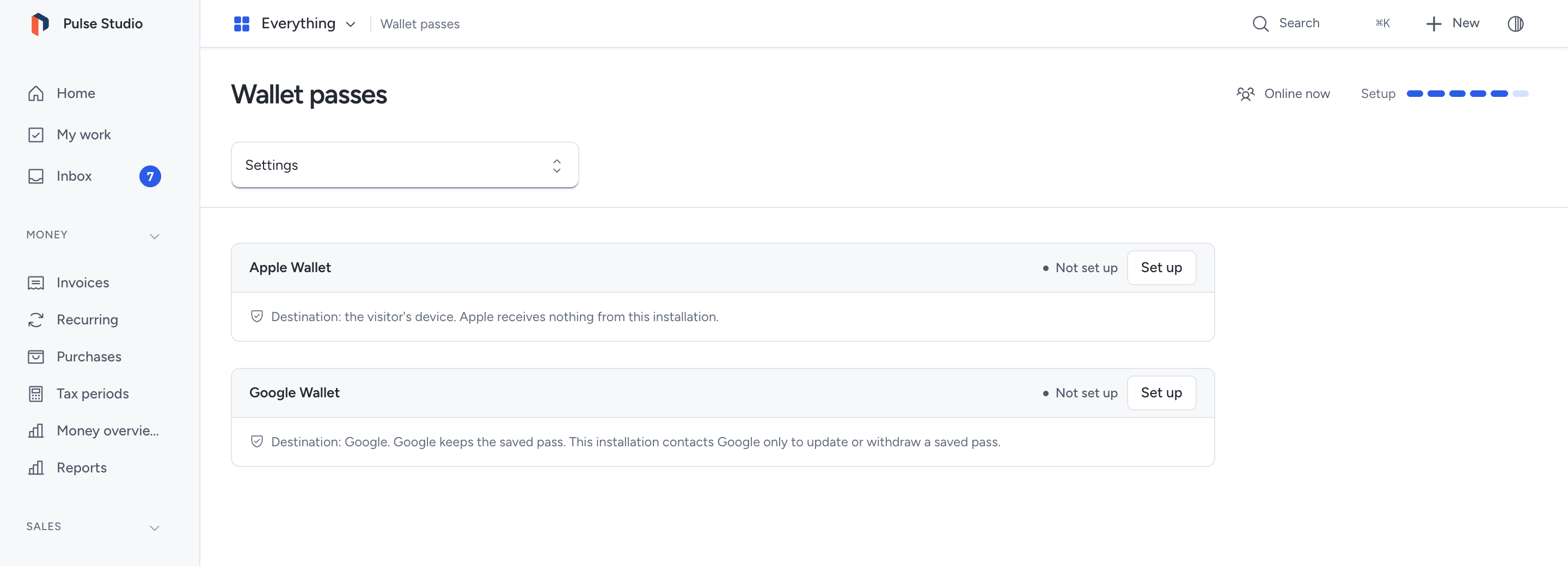Toggle the contrast theme icon in top bar
Screen dimensions: 1568x566
pyautogui.click(x=1515, y=24)
